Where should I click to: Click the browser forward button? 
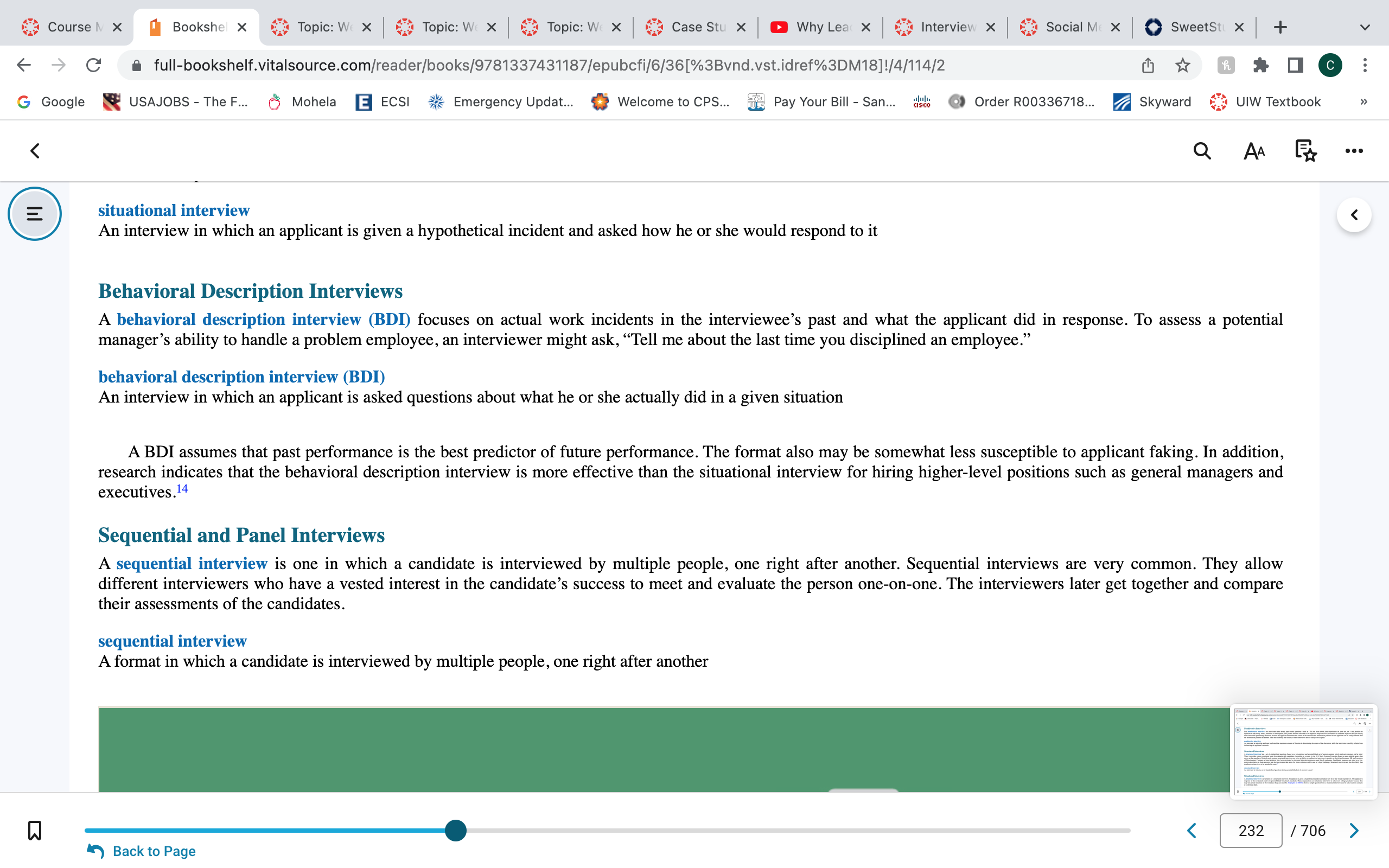[59, 65]
